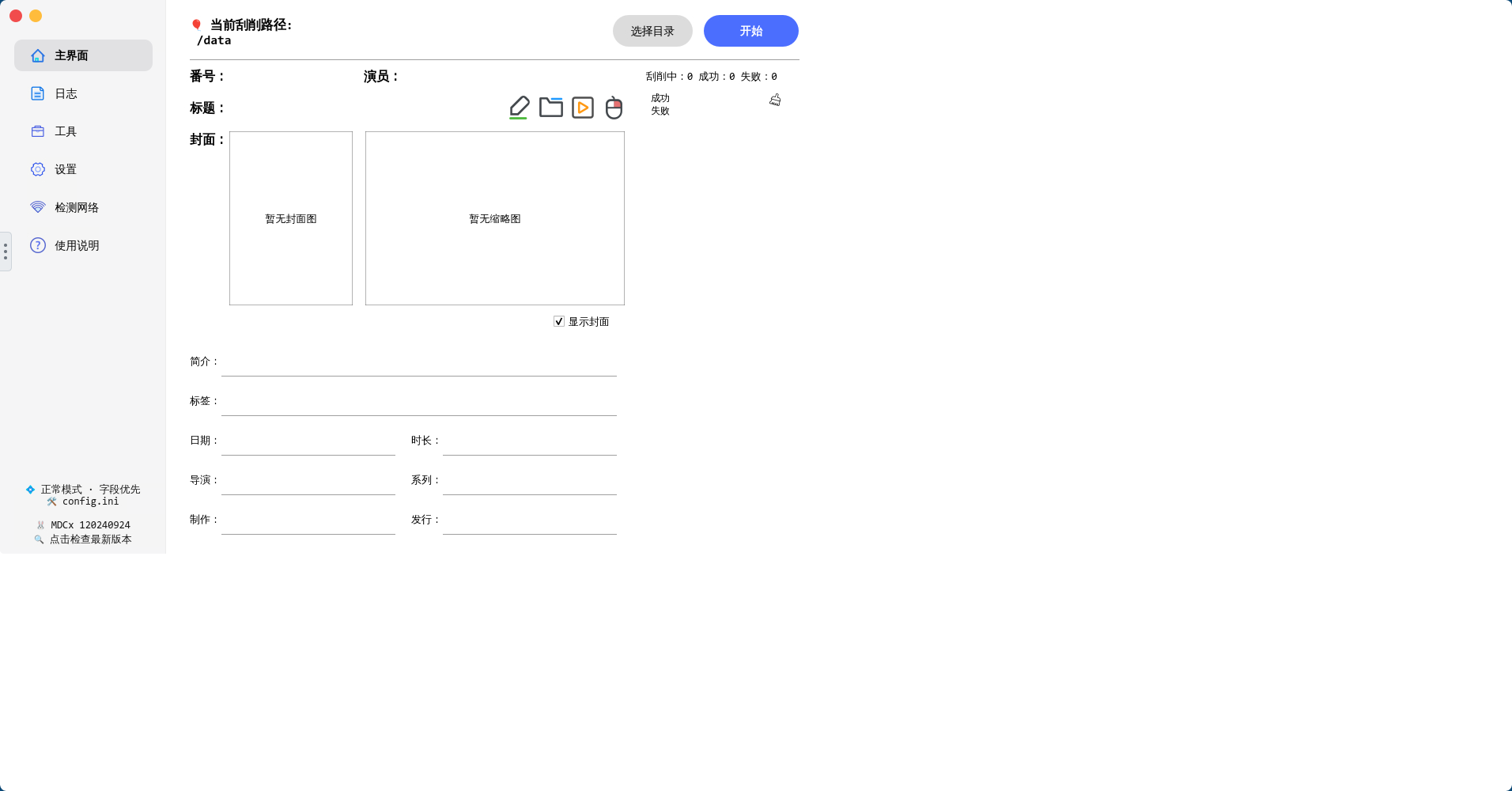Image resolution: width=1512 pixels, height=791 pixels.
Task: Click the toolbox icon beside 工具
Action: (x=38, y=131)
